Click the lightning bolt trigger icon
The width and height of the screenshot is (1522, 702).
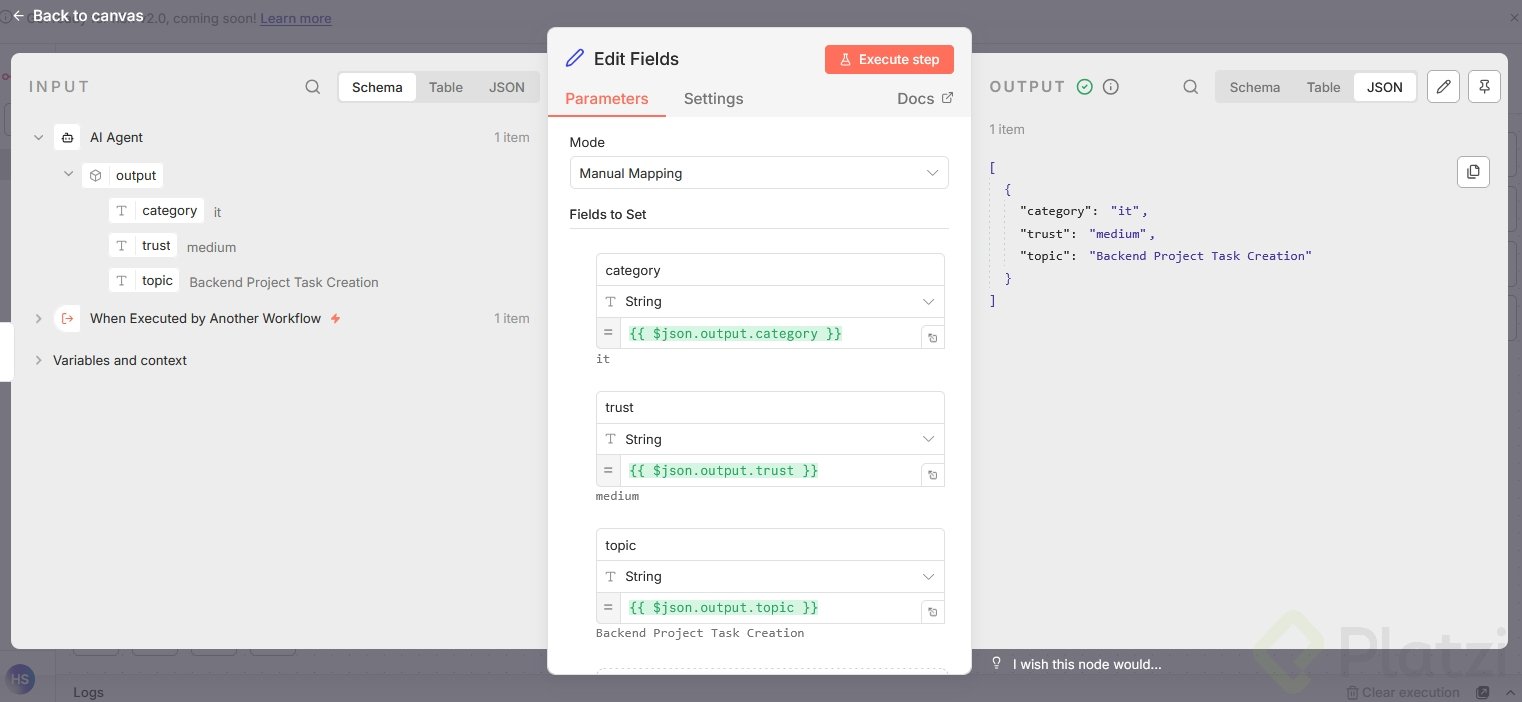[335, 319]
